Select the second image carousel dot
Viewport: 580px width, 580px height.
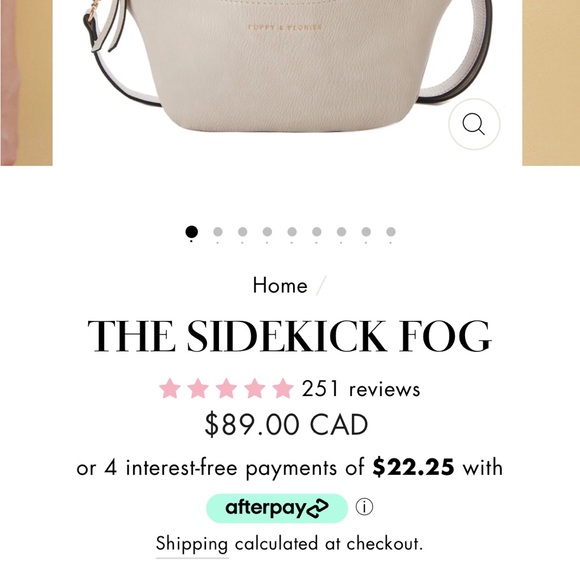tap(218, 232)
